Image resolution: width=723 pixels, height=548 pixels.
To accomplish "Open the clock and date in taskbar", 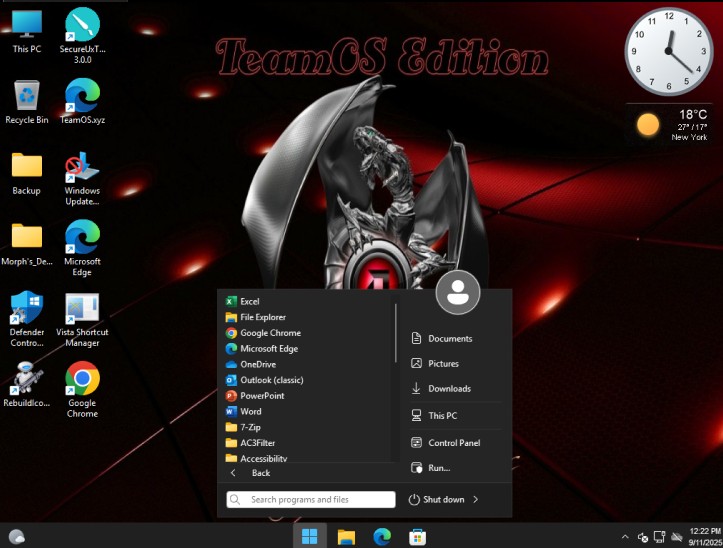I will (x=705, y=537).
